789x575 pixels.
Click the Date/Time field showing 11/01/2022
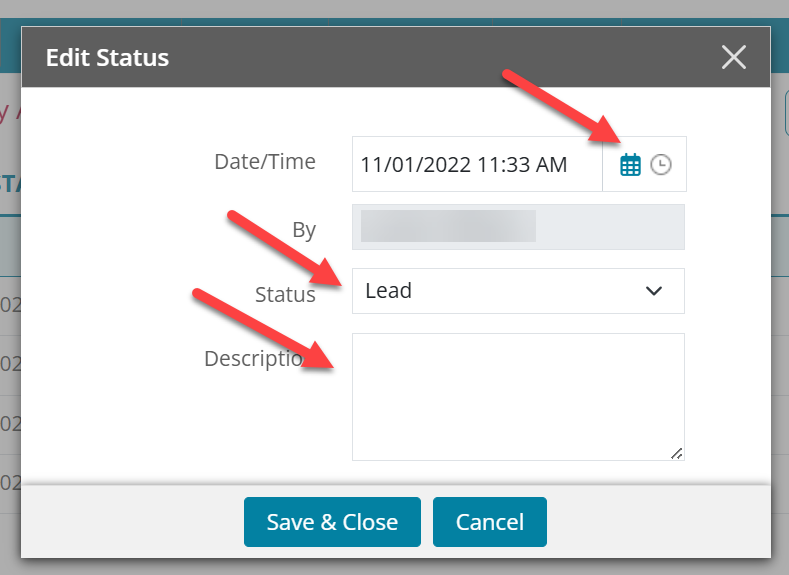coord(477,164)
